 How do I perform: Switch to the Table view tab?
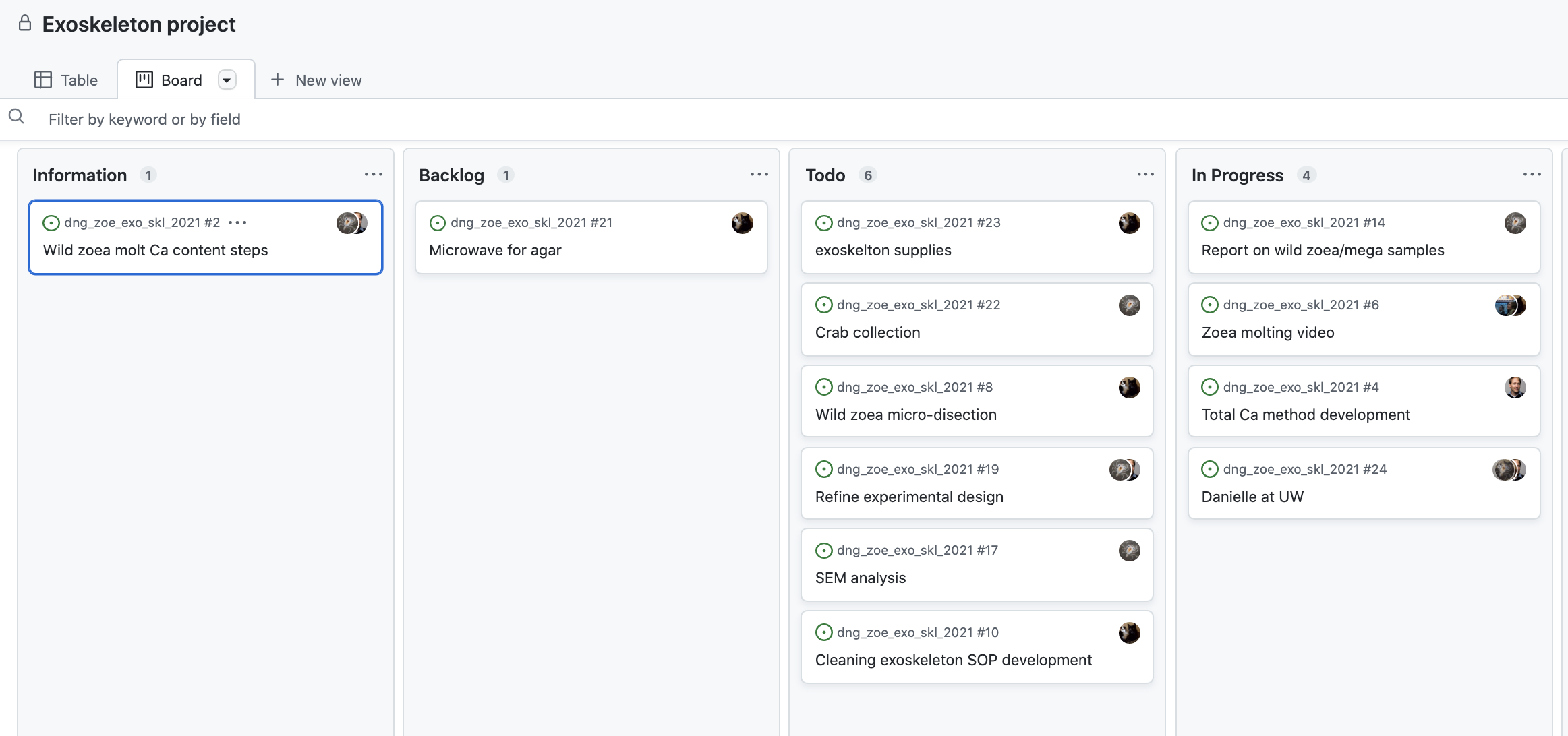click(x=66, y=80)
